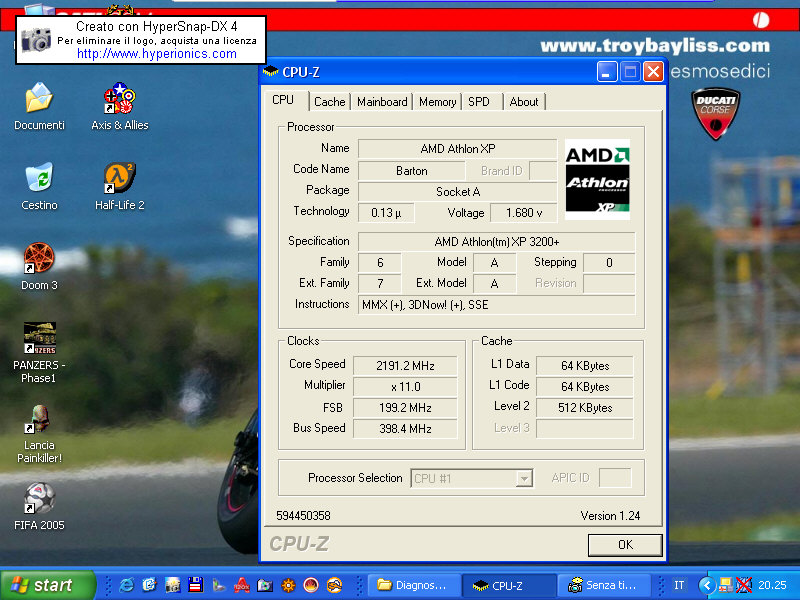
Task: Switch to Diagnos... taskbar window
Action: (416, 585)
